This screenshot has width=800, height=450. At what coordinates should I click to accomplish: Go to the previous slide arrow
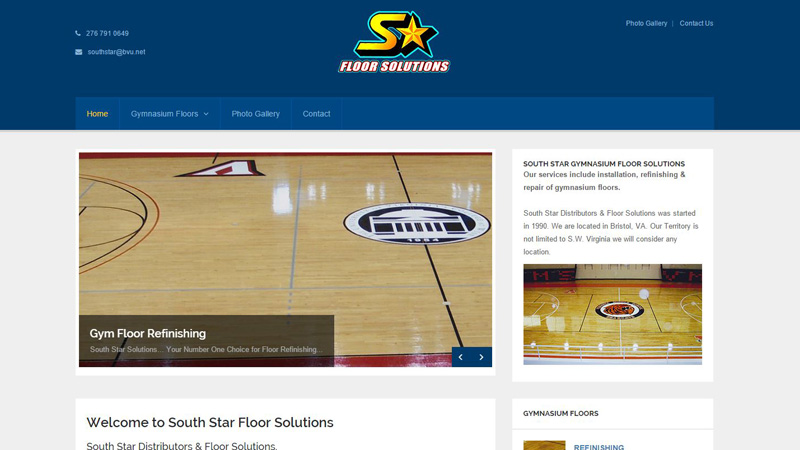click(x=461, y=357)
